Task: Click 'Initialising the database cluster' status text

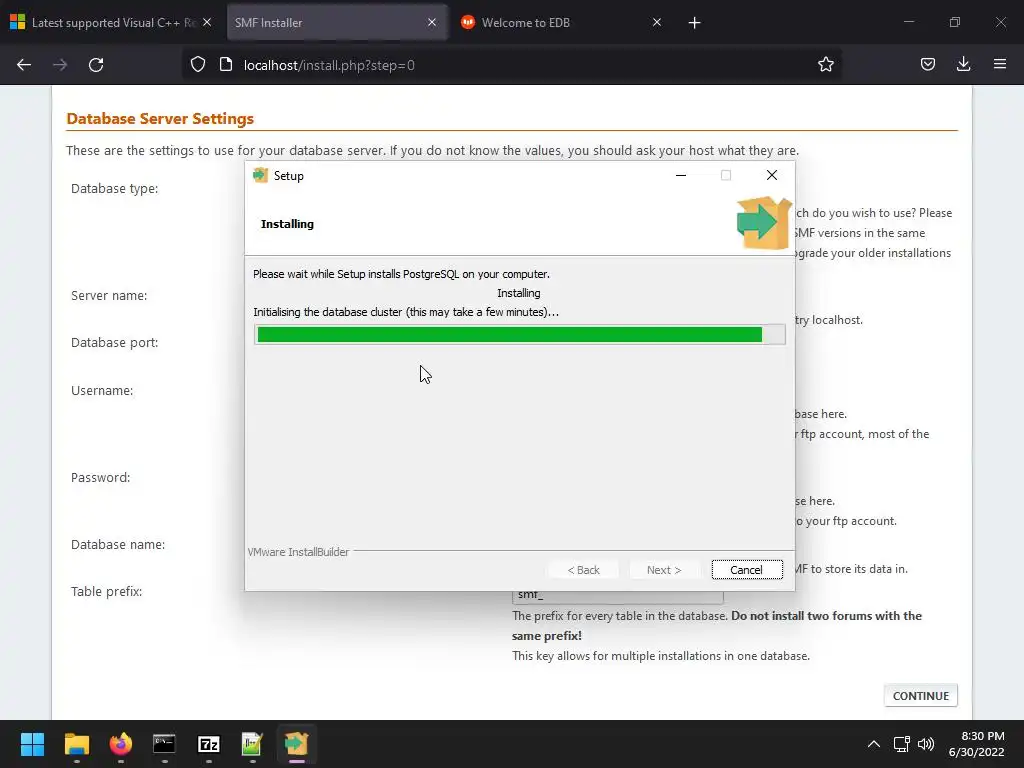Action: [406, 312]
